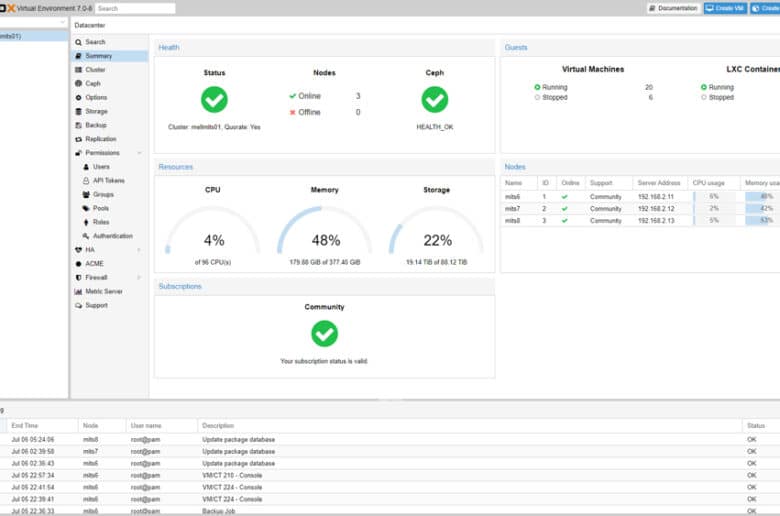The width and height of the screenshot is (780, 516).
Task: Click the 192.168.2.12 server address
Action: pyautogui.click(x=656, y=209)
